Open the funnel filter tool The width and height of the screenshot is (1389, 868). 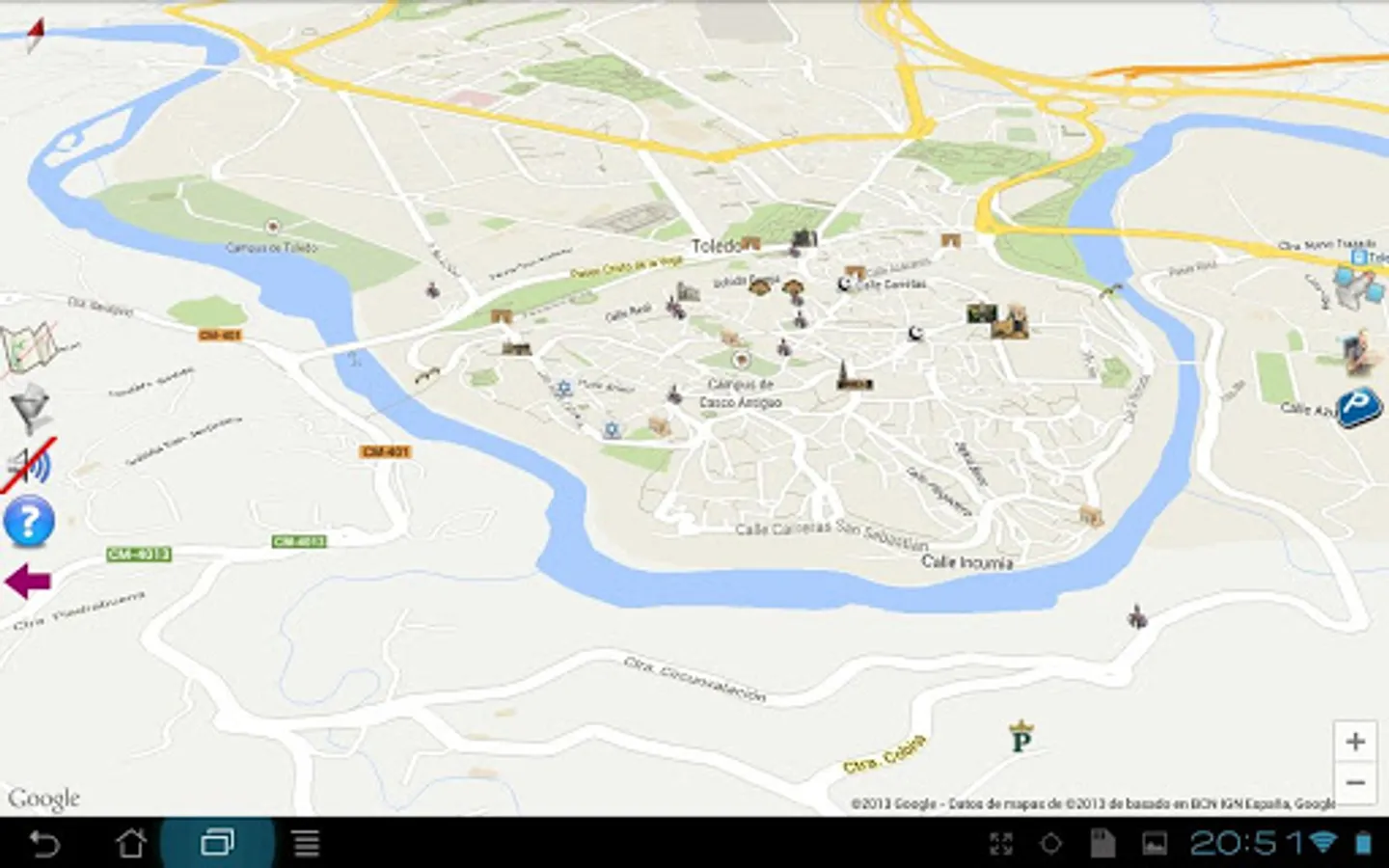point(29,408)
